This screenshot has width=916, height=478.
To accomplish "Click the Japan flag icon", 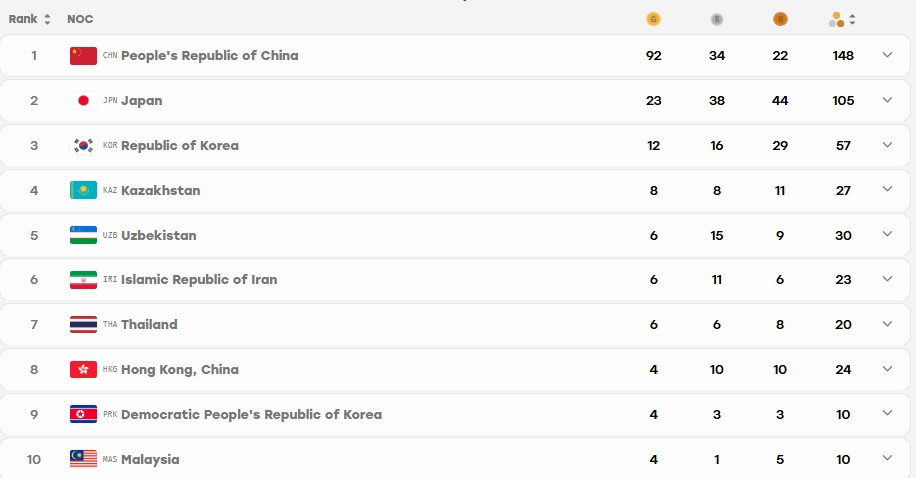I will [x=84, y=101].
